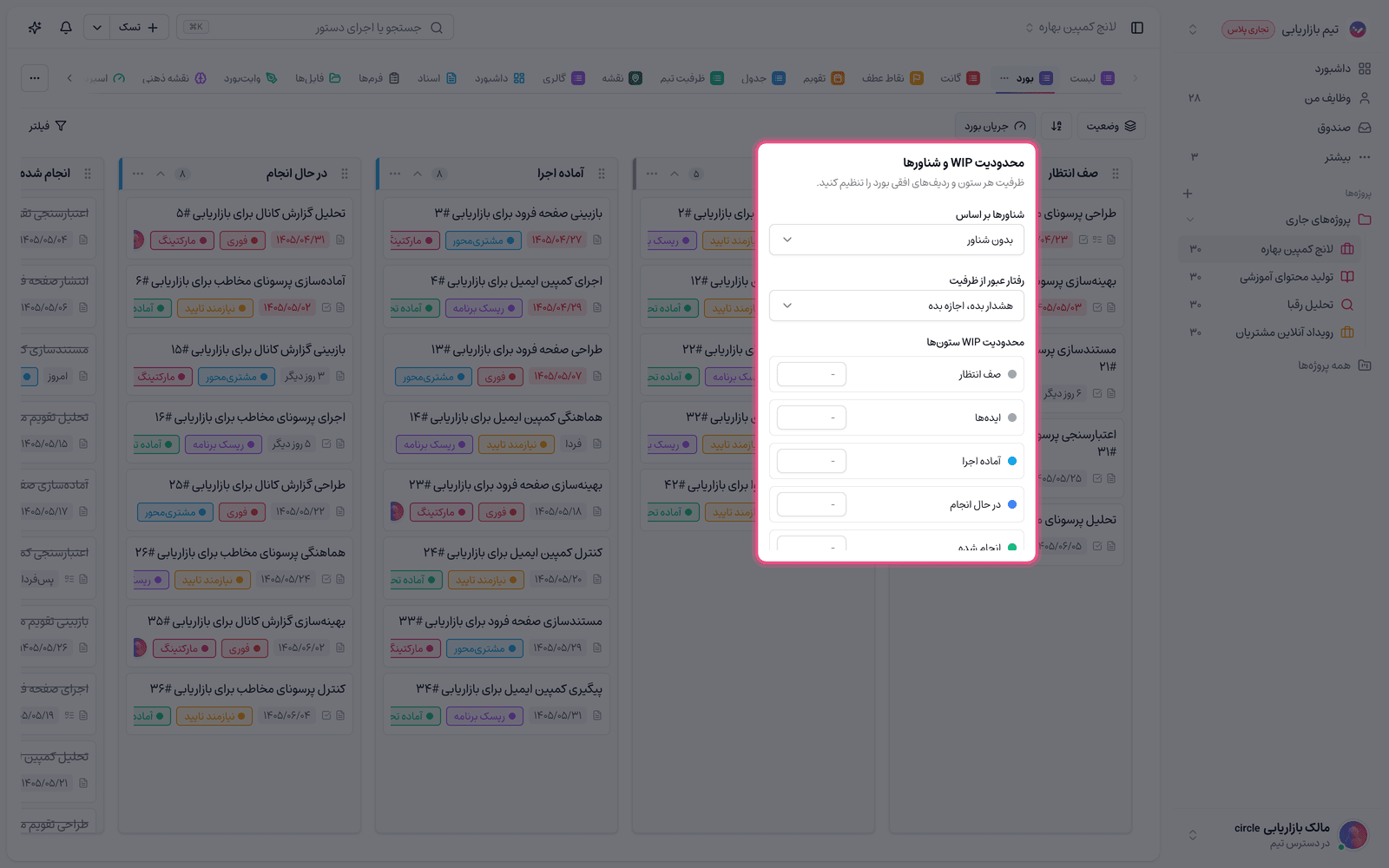Switch to the گانت tab

[x=960, y=78]
